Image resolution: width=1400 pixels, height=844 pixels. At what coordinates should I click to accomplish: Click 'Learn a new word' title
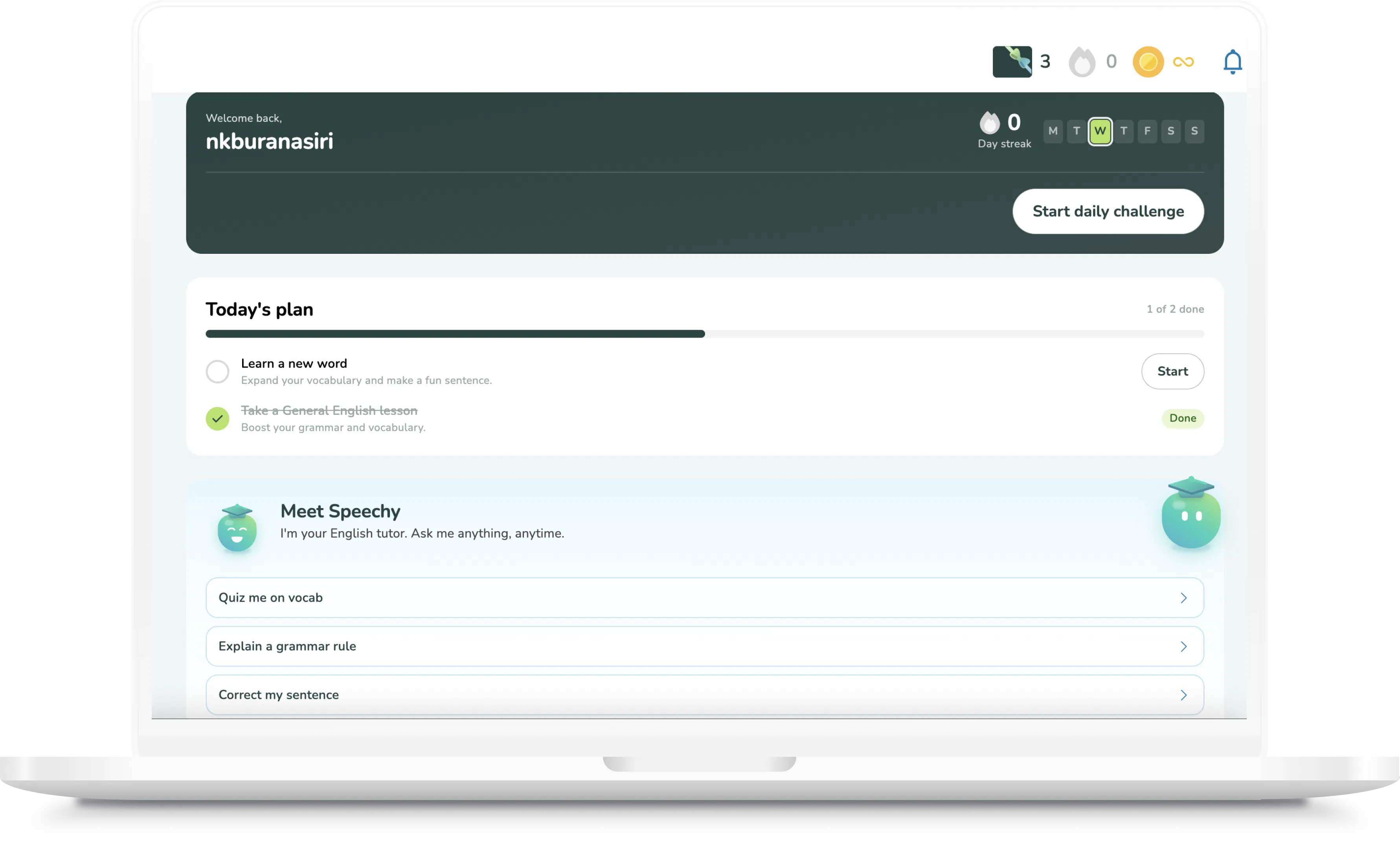pyautogui.click(x=294, y=363)
